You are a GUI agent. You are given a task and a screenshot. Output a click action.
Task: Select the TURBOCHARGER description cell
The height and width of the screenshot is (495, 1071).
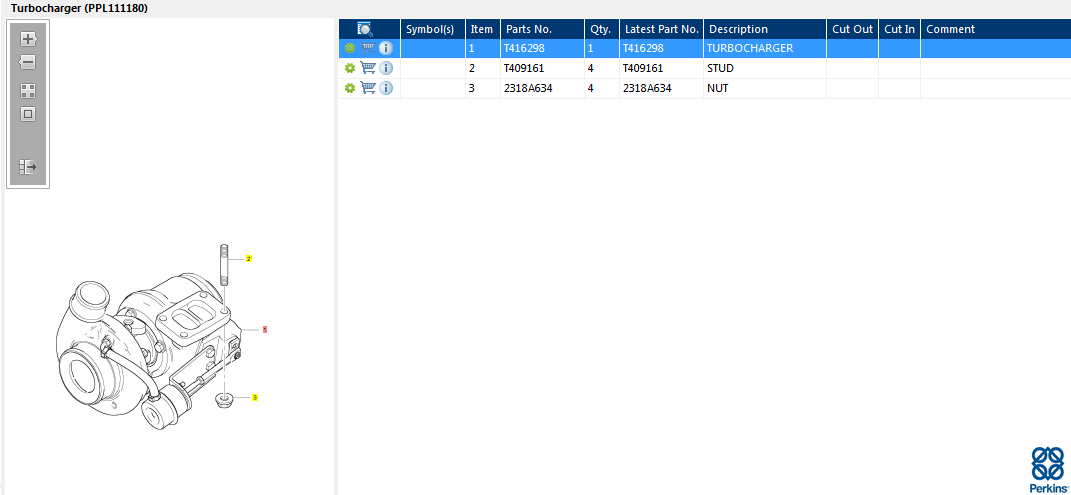765,48
